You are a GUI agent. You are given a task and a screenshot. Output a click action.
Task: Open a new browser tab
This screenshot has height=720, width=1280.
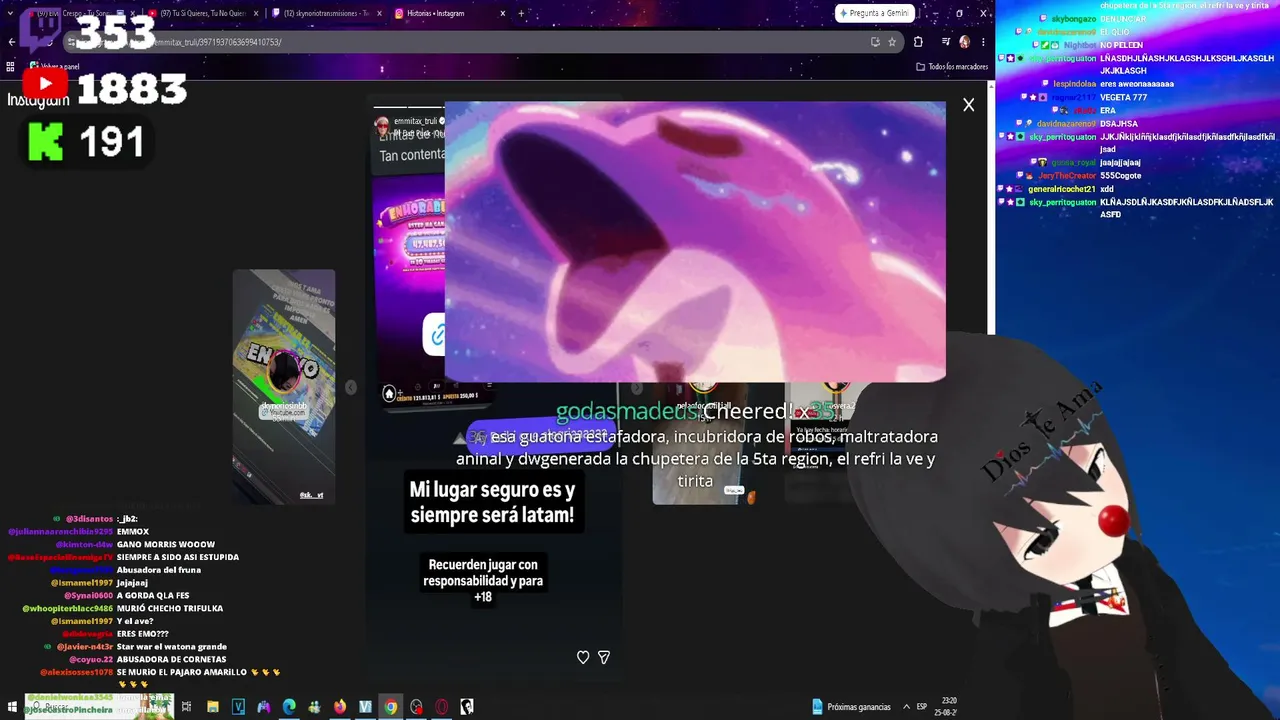pyautogui.click(x=521, y=13)
